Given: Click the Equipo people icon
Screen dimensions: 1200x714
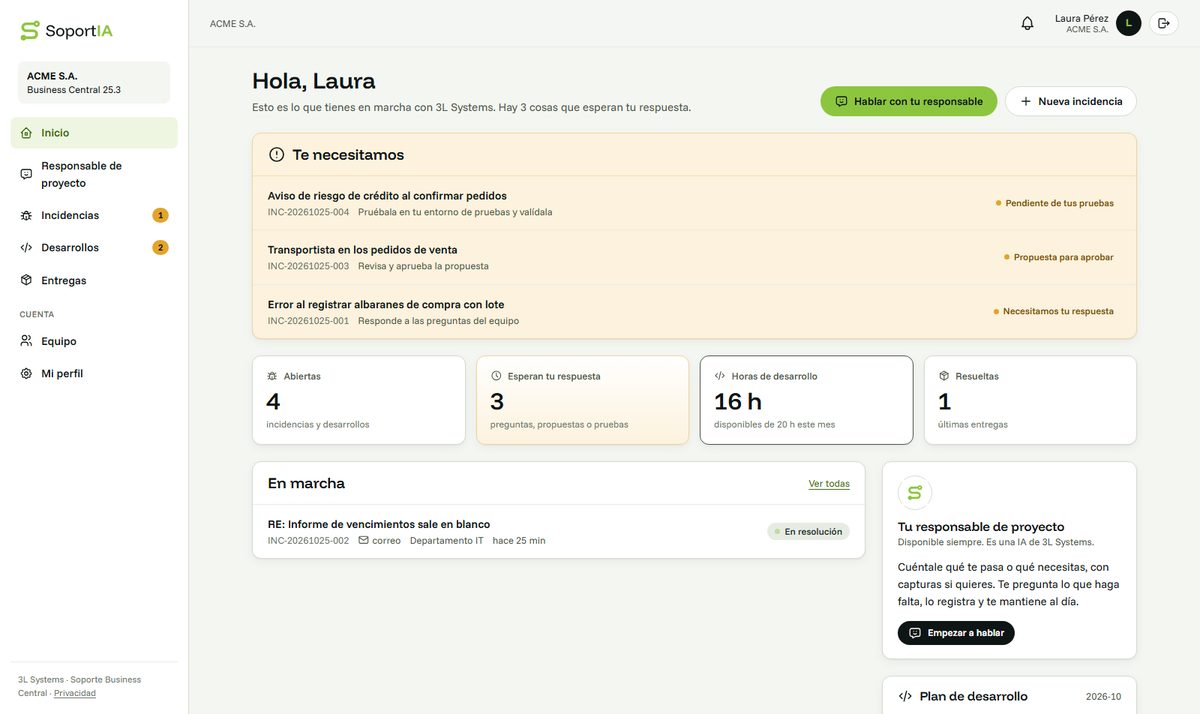Looking at the screenshot, I should pos(26,341).
